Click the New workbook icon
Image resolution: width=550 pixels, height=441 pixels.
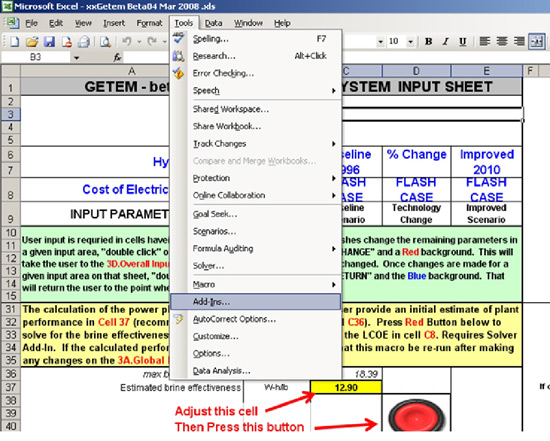tap(14, 42)
